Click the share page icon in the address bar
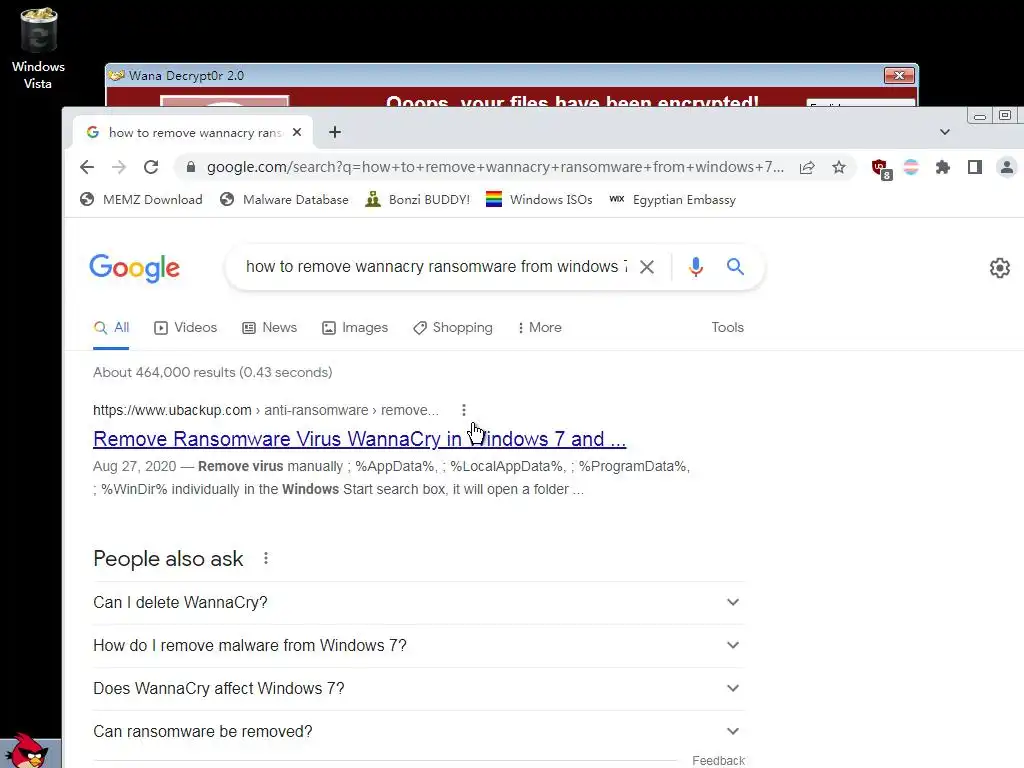 [x=807, y=167]
